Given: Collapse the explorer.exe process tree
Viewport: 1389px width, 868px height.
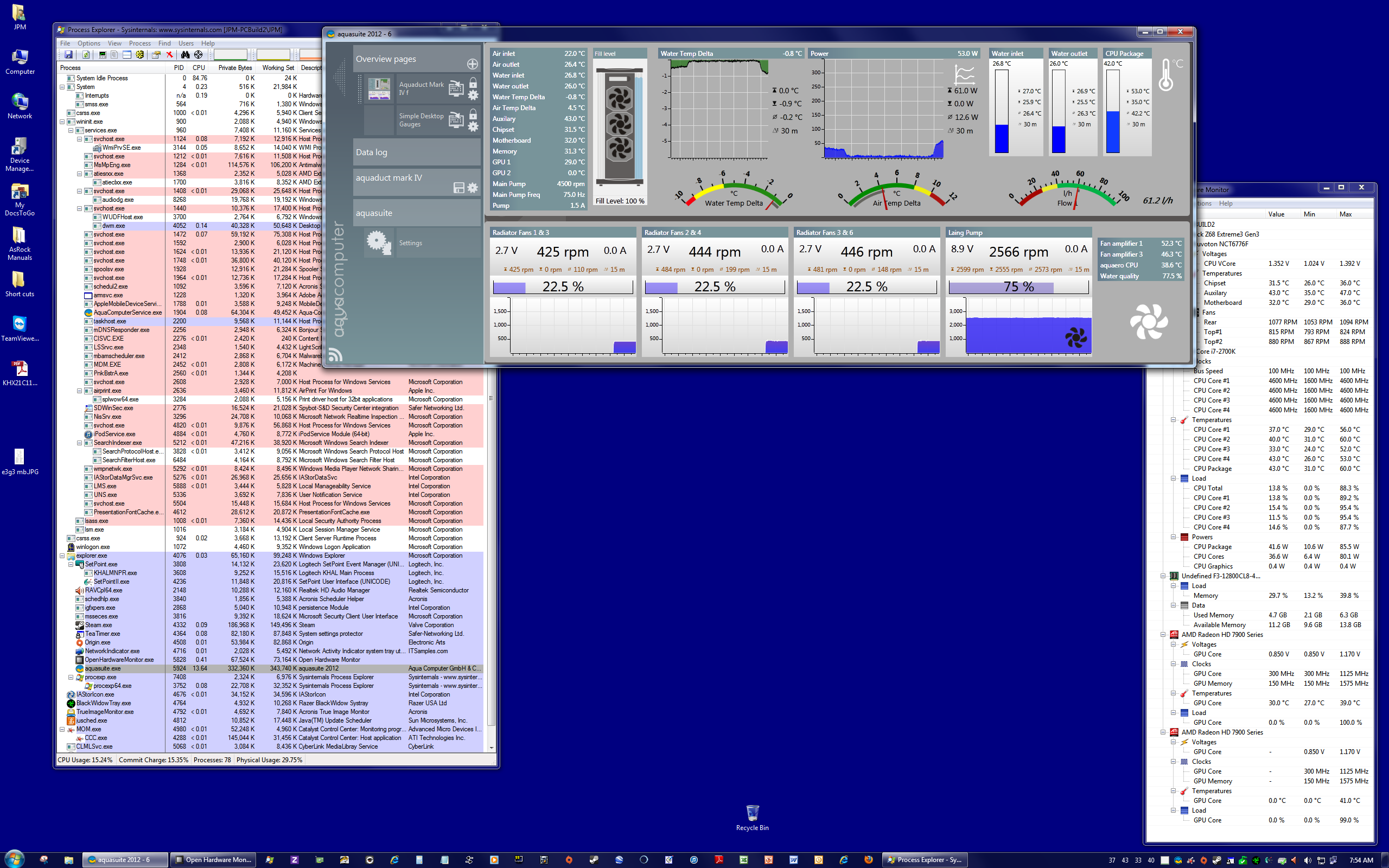Looking at the screenshot, I should pyautogui.click(x=62, y=556).
